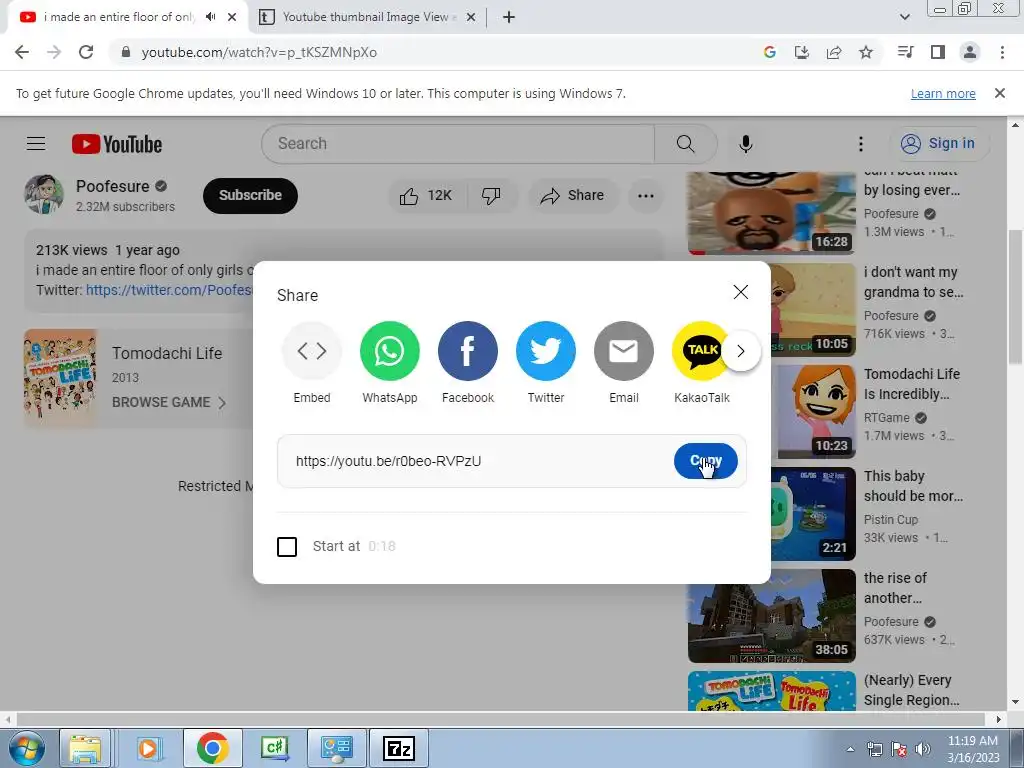Share this page icon in toolbar

[834, 52]
